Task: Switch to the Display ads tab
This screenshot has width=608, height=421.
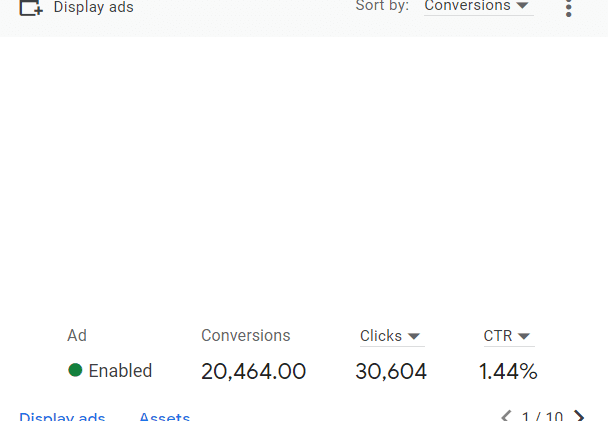Action: 62,417
